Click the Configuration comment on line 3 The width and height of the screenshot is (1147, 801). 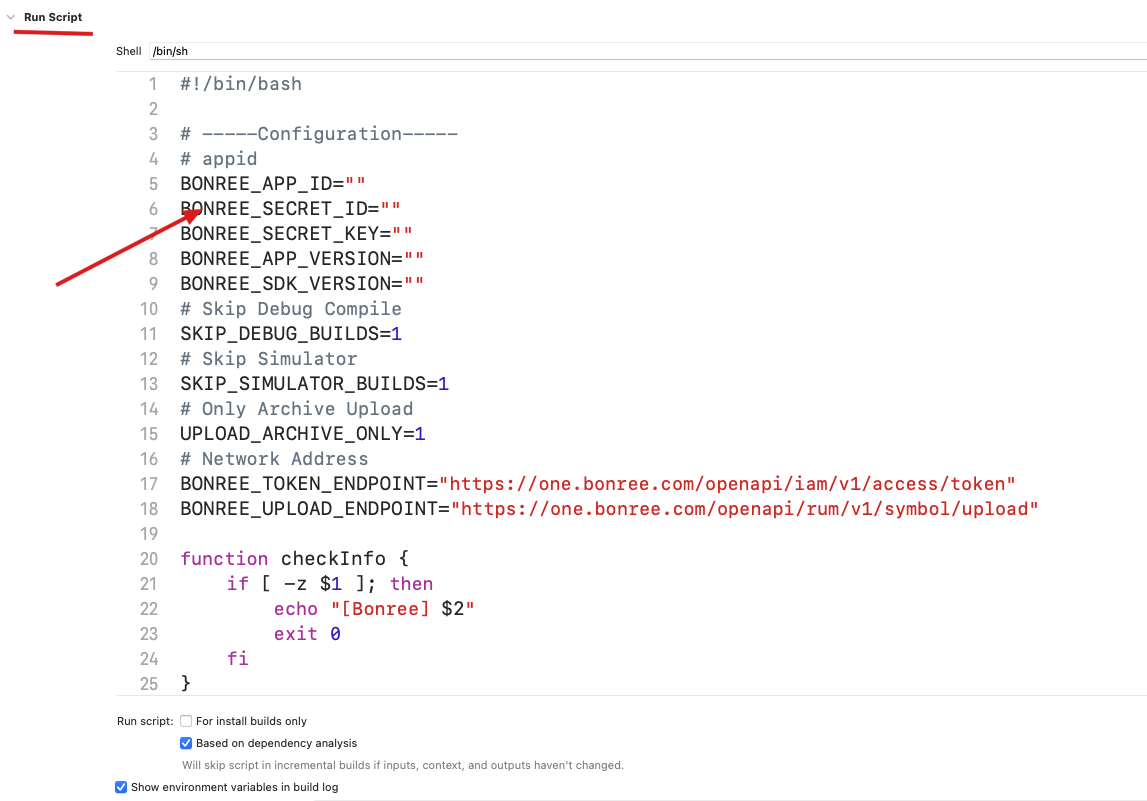coord(318,133)
